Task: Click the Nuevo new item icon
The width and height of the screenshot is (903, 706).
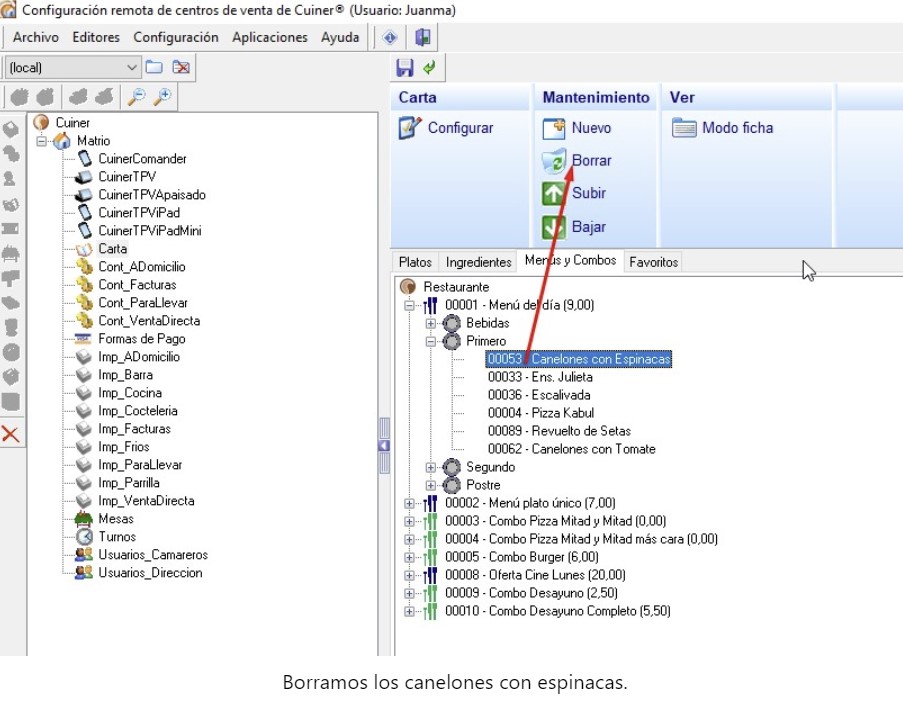Action: tap(554, 128)
